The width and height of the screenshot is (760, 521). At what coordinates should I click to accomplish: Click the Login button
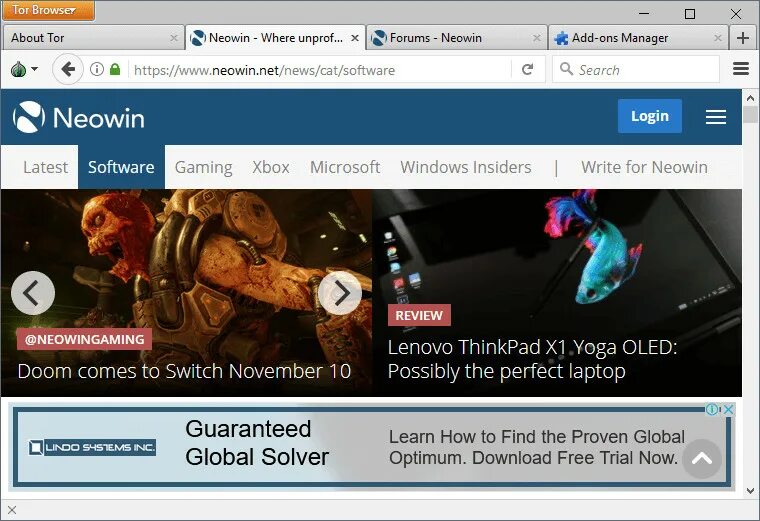point(649,116)
